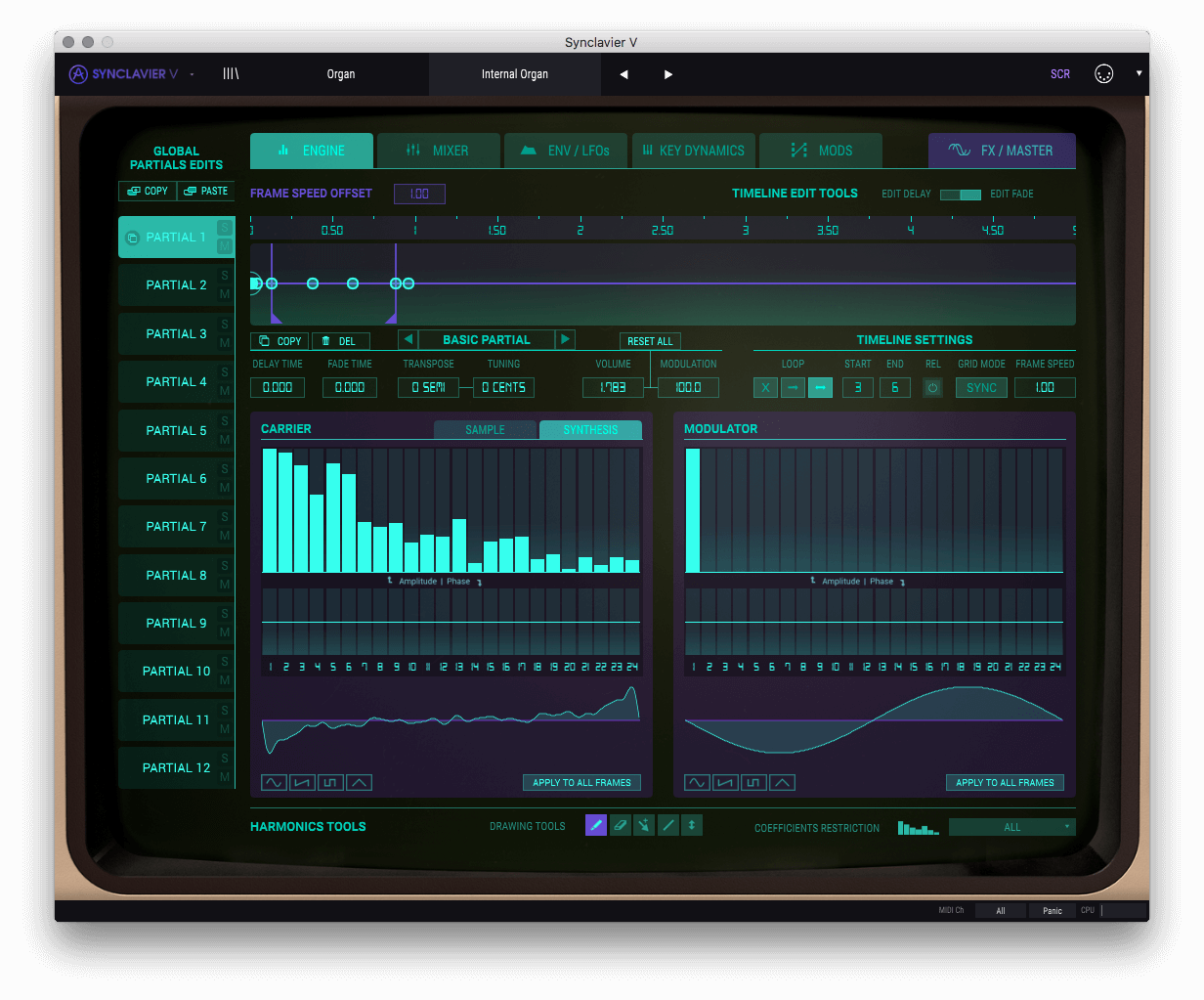Set forward loop arrow icon
Image resolution: width=1204 pixels, height=1000 pixels.
[793, 387]
